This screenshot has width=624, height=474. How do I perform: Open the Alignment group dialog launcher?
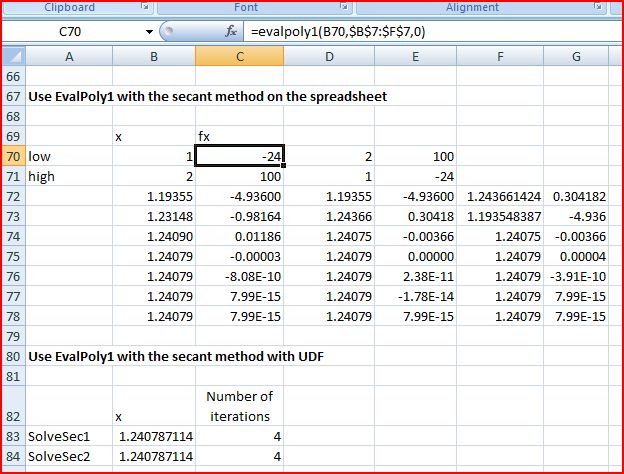pyautogui.click(x=597, y=6)
